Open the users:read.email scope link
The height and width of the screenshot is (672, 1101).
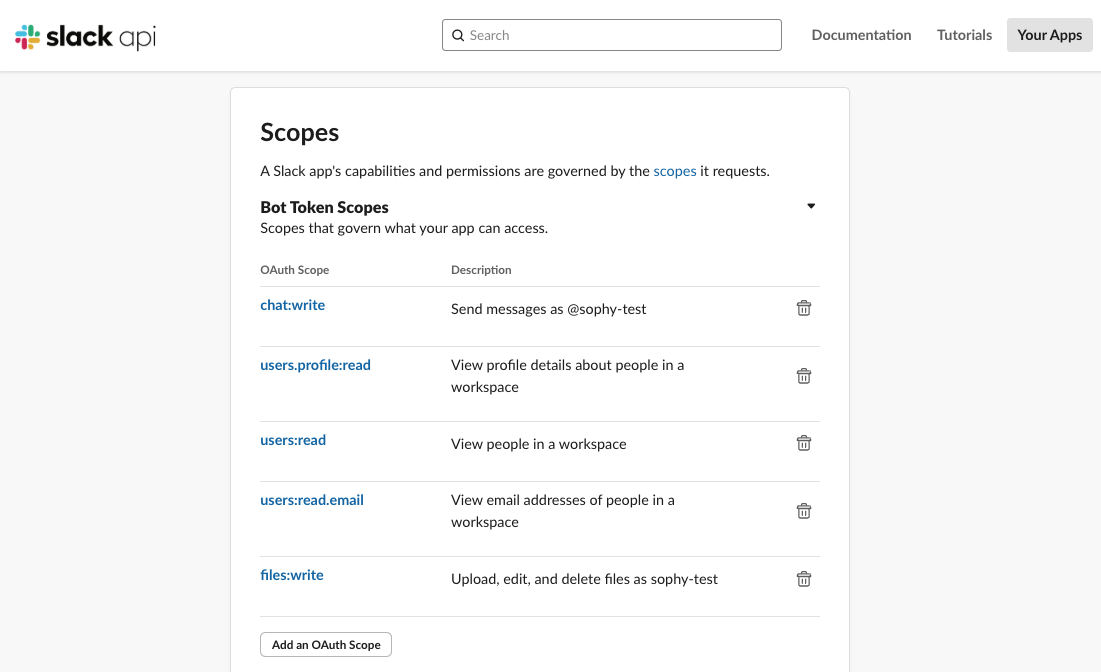[x=312, y=500]
